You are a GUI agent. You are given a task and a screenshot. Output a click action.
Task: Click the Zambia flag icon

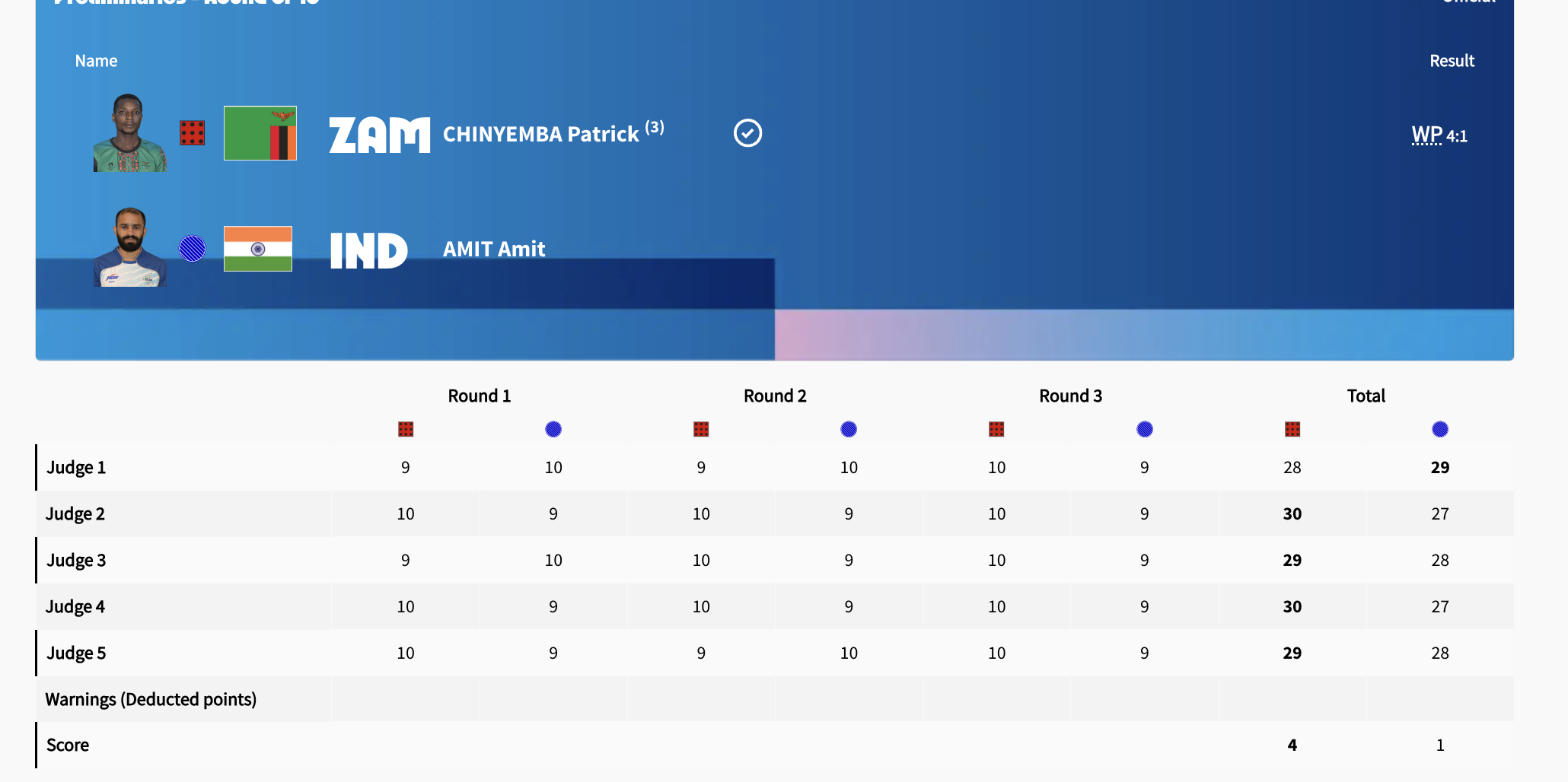260,133
